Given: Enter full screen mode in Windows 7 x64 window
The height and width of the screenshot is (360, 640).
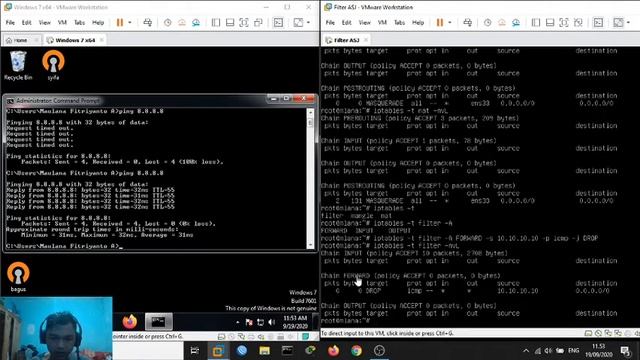Looking at the screenshot, I should click(x=244, y=22).
